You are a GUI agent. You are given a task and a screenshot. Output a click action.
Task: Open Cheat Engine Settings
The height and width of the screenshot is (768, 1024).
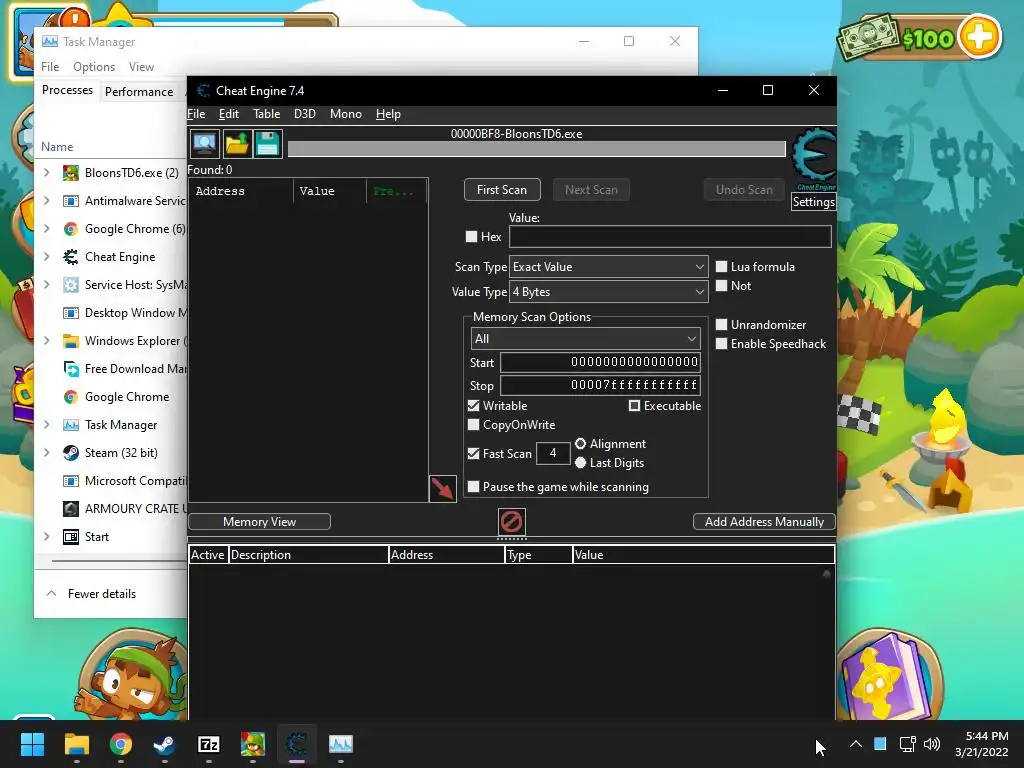tap(814, 202)
